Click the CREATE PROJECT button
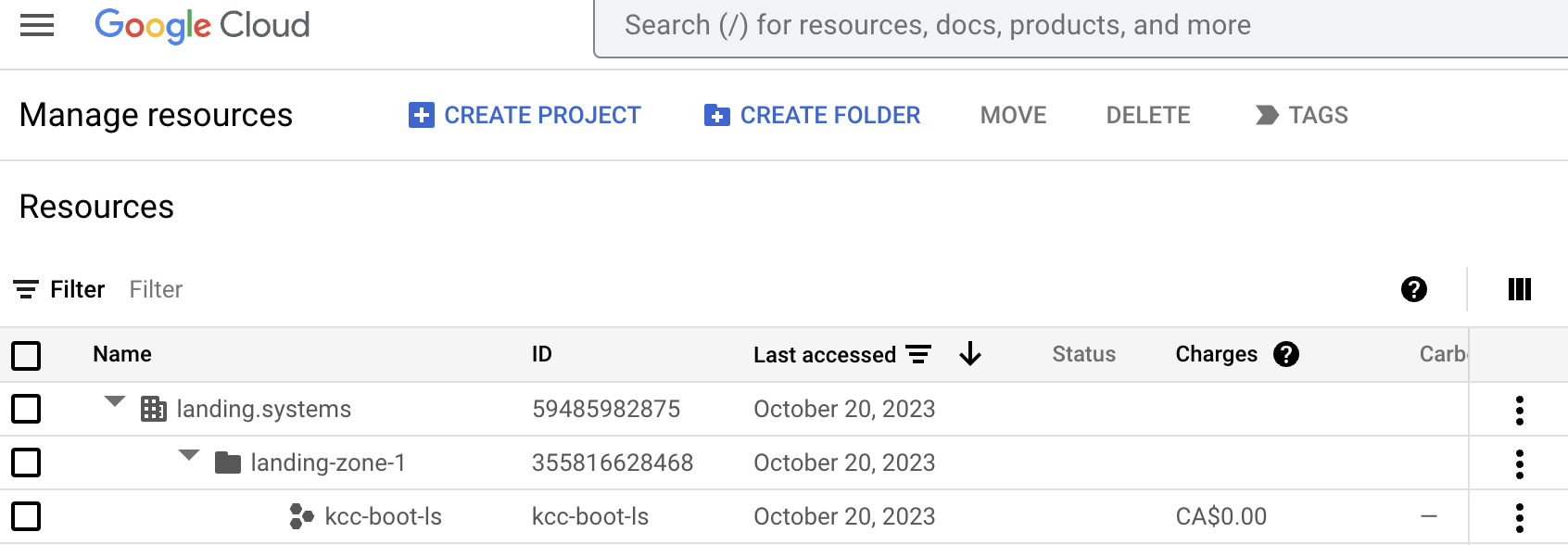This screenshot has width=1568, height=545. [x=524, y=115]
